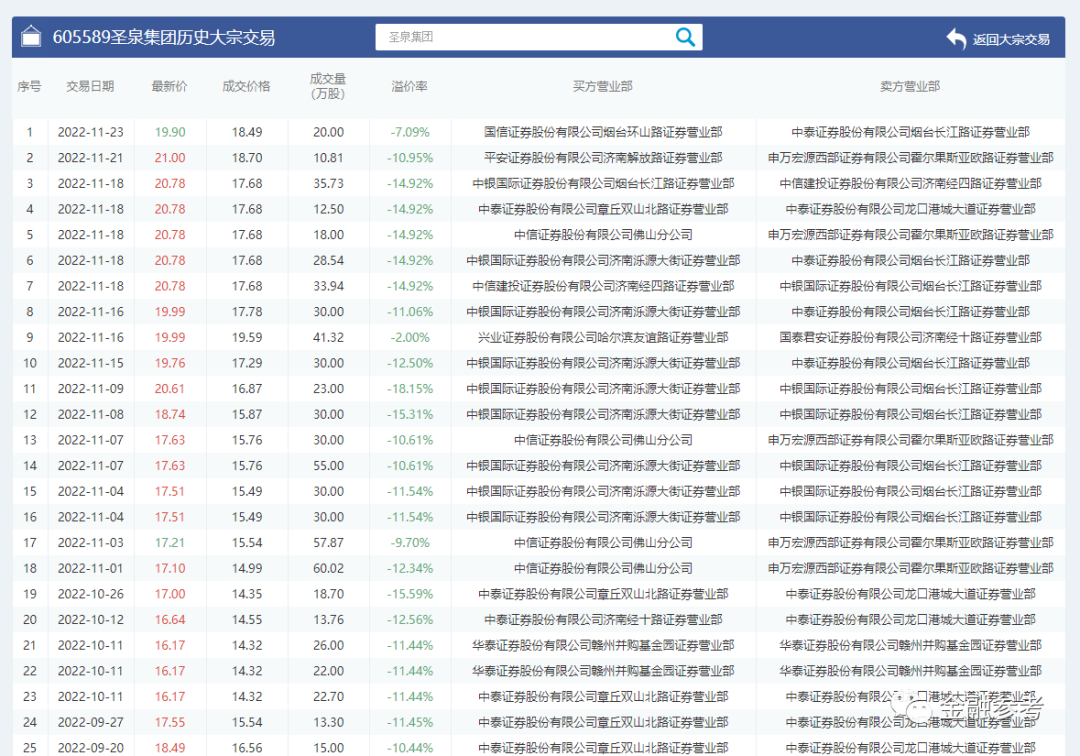
Task: Click premium rate -11.45%
Action: click(x=410, y=722)
